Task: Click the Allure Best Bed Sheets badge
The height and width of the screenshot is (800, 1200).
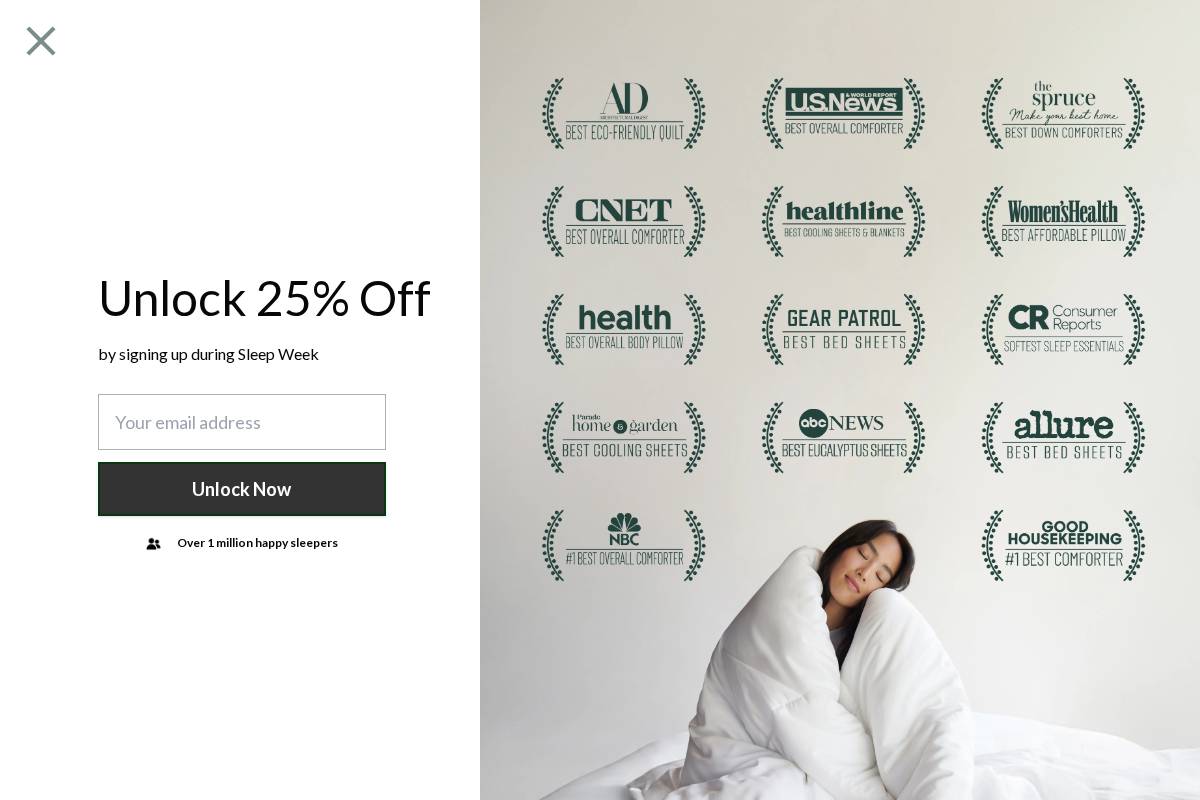Action: pos(1063,437)
